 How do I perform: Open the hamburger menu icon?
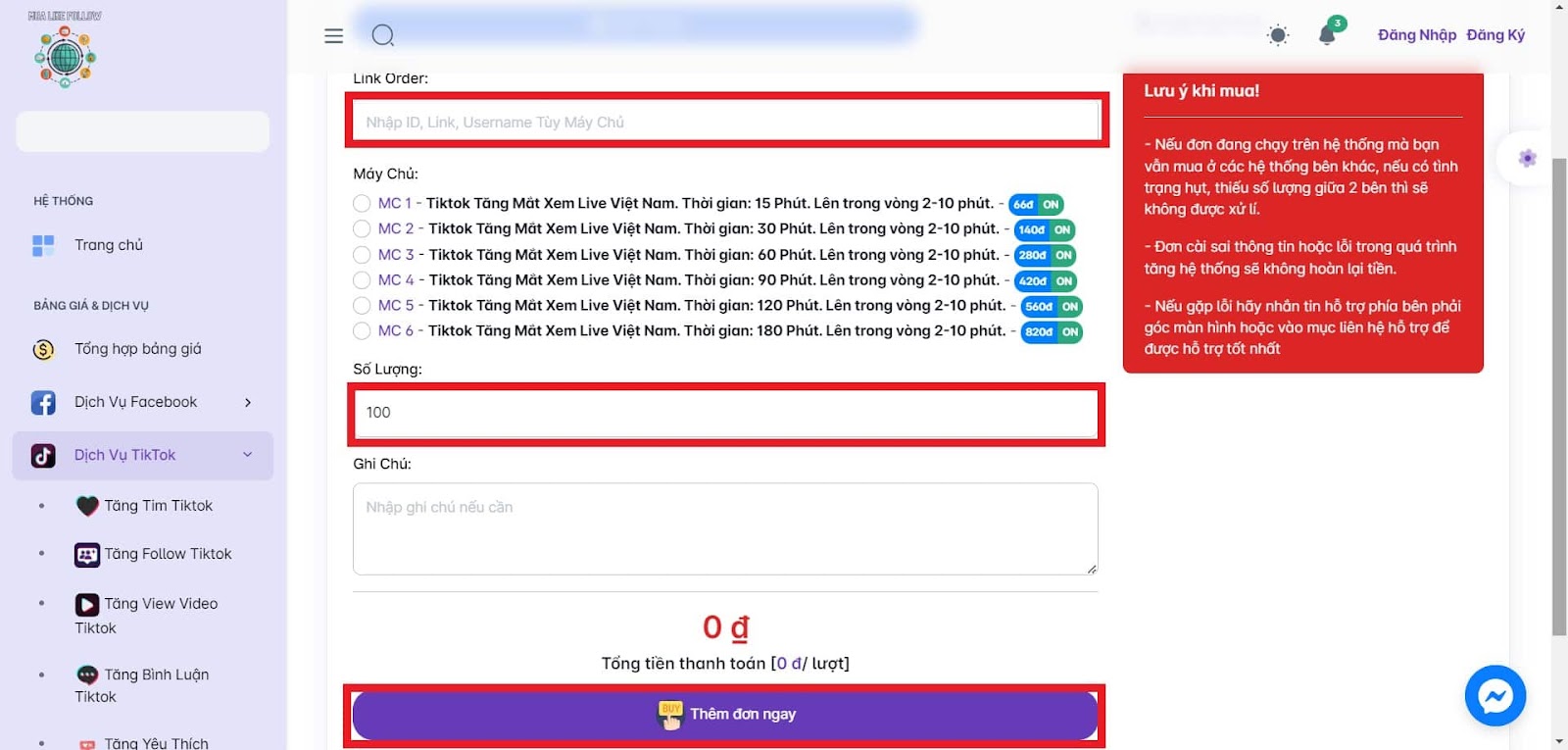tap(333, 36)
